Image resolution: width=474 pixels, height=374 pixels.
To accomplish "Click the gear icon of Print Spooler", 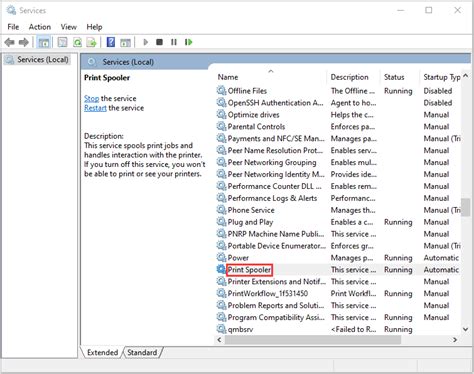I will [221, 269].
